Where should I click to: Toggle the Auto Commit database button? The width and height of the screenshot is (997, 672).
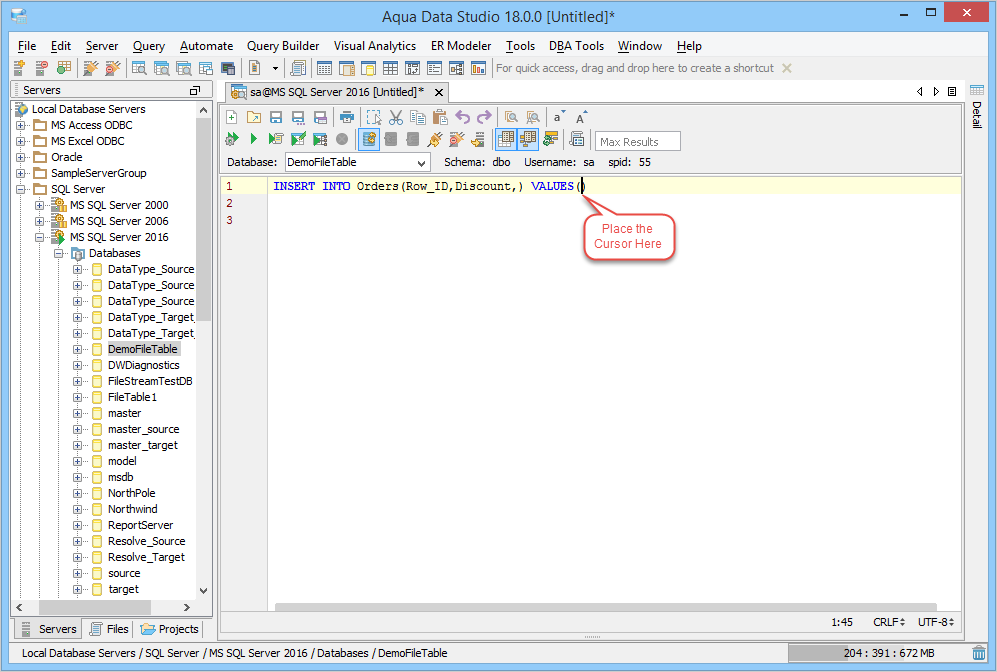[369, 139]
